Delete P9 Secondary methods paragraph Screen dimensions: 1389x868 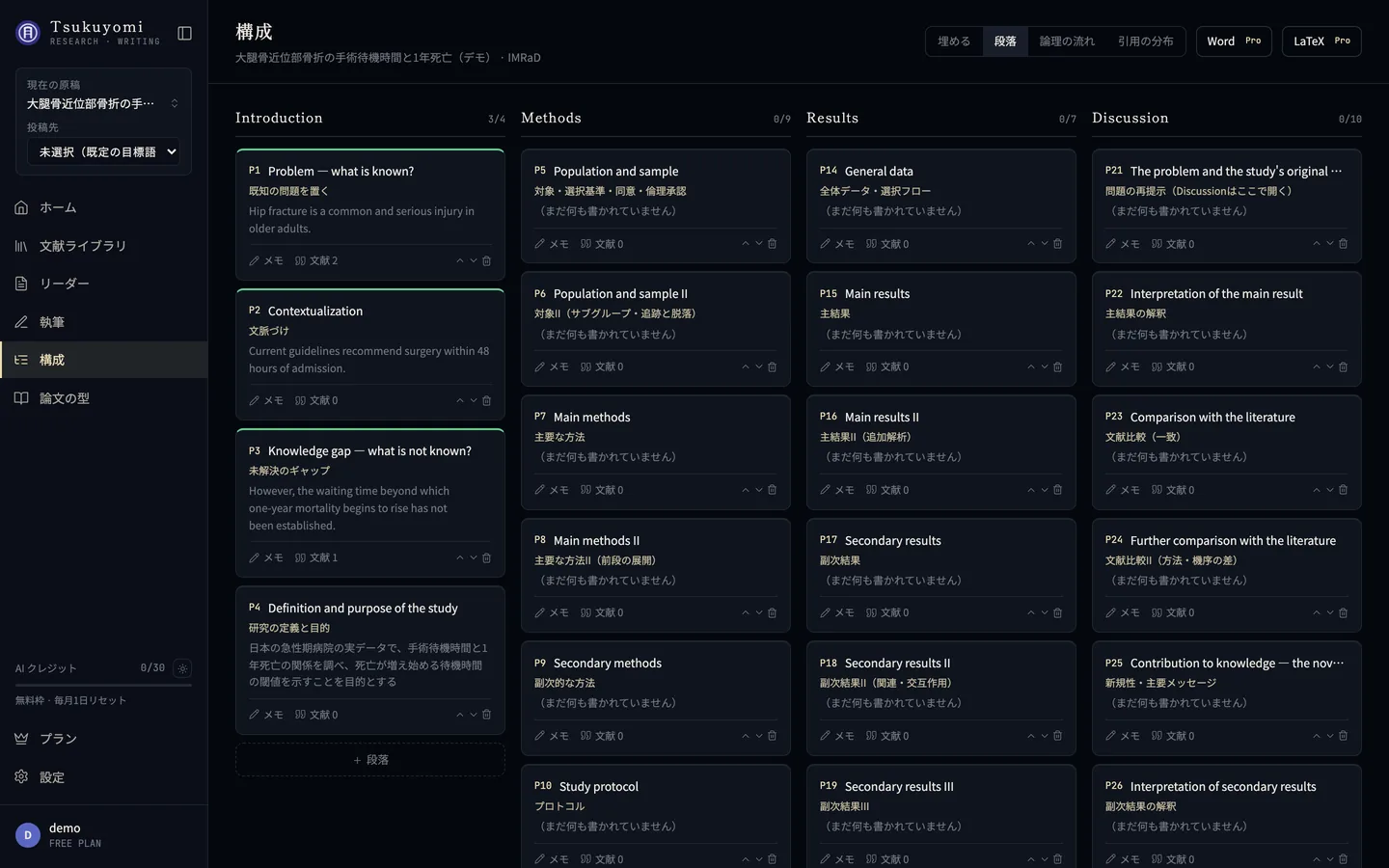click(772, 736)
